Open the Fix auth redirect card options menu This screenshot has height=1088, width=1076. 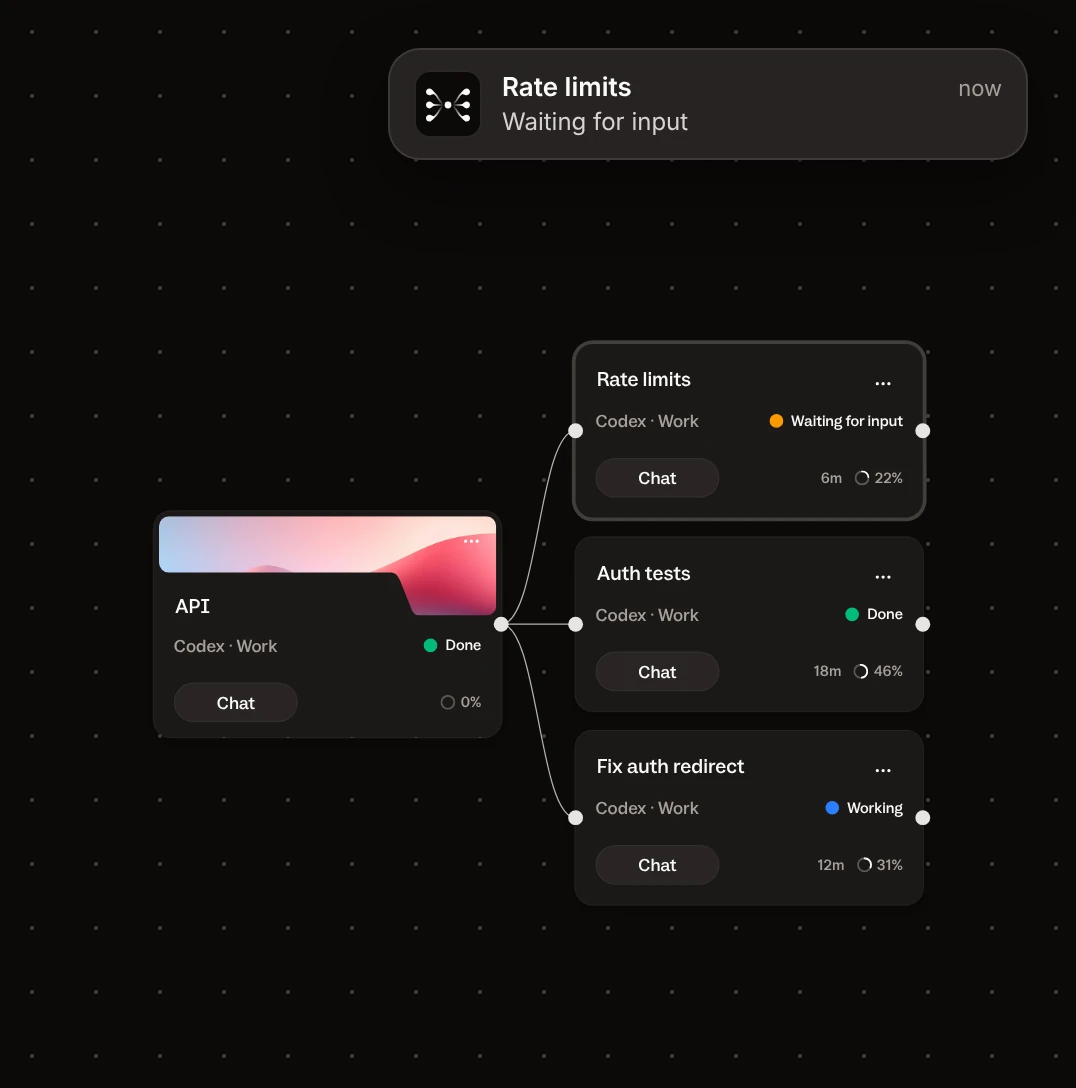pyautogui.click(x=882, y=770)
